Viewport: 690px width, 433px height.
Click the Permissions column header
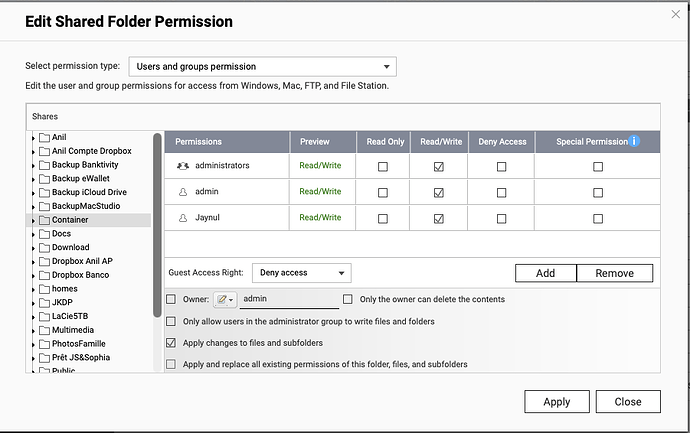(227, 142)
